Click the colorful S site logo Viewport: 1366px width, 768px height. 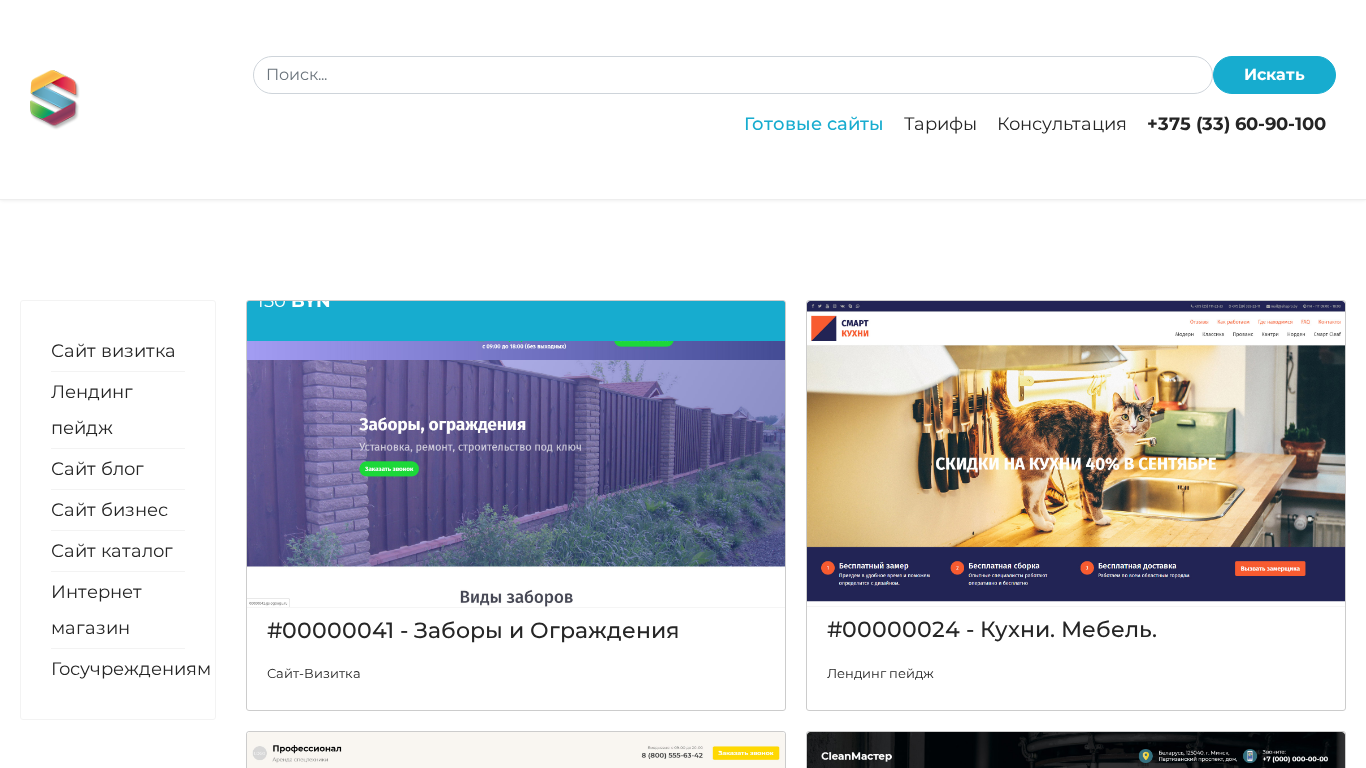(54, 99)
